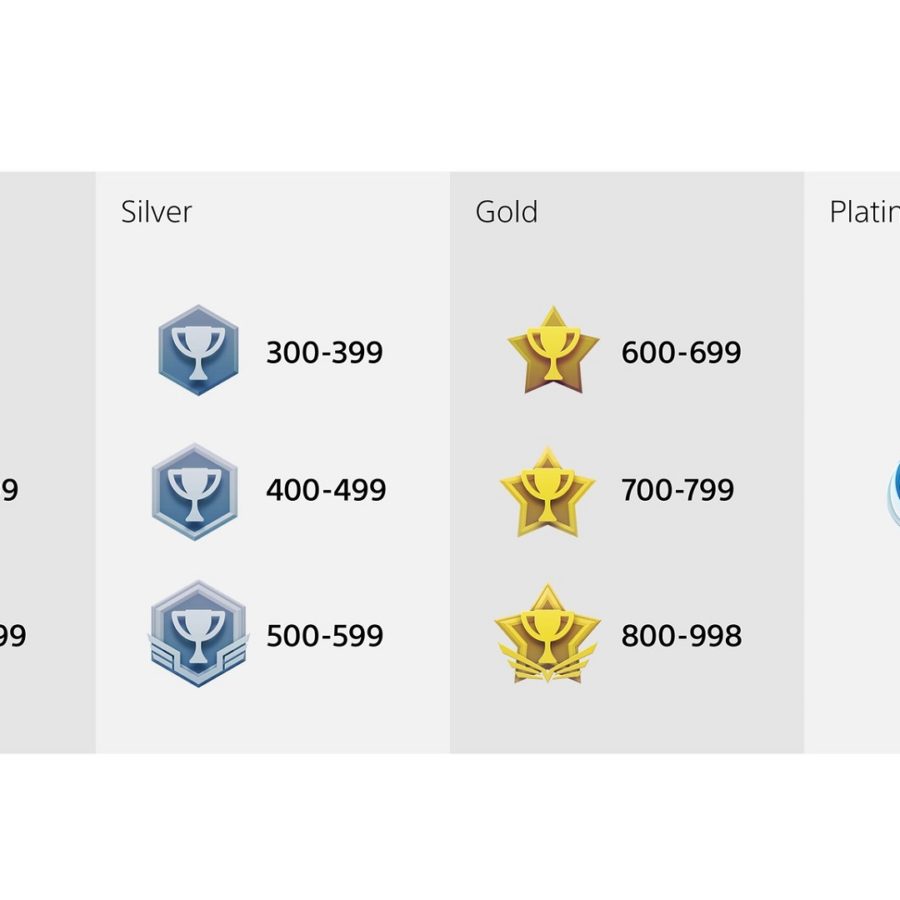Click the 300-399 level range text
Screen dimensions: 900x900
click(324, 352)
